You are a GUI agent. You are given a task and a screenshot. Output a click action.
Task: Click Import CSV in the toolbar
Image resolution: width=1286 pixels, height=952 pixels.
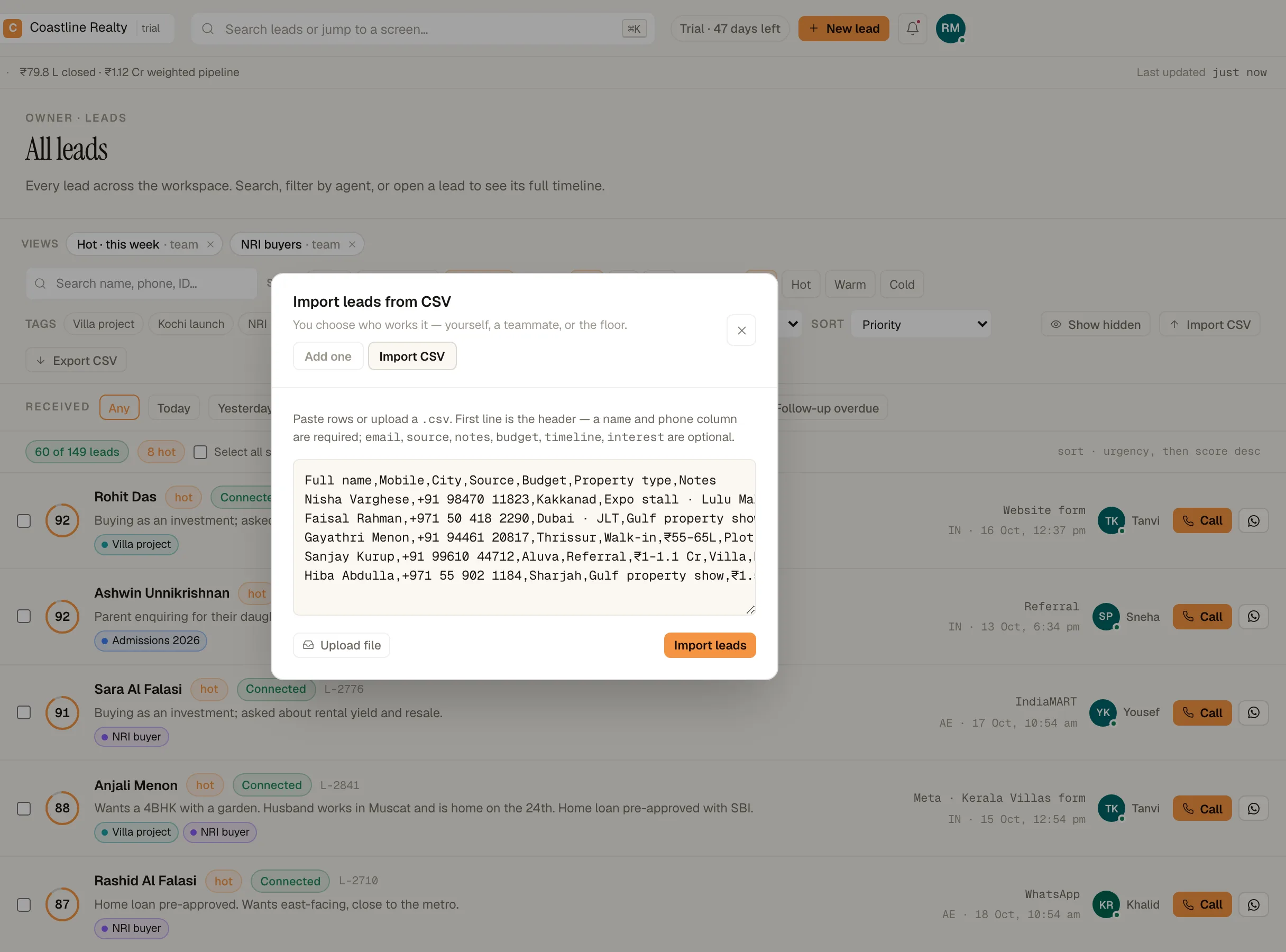[x=1209, y=324]
